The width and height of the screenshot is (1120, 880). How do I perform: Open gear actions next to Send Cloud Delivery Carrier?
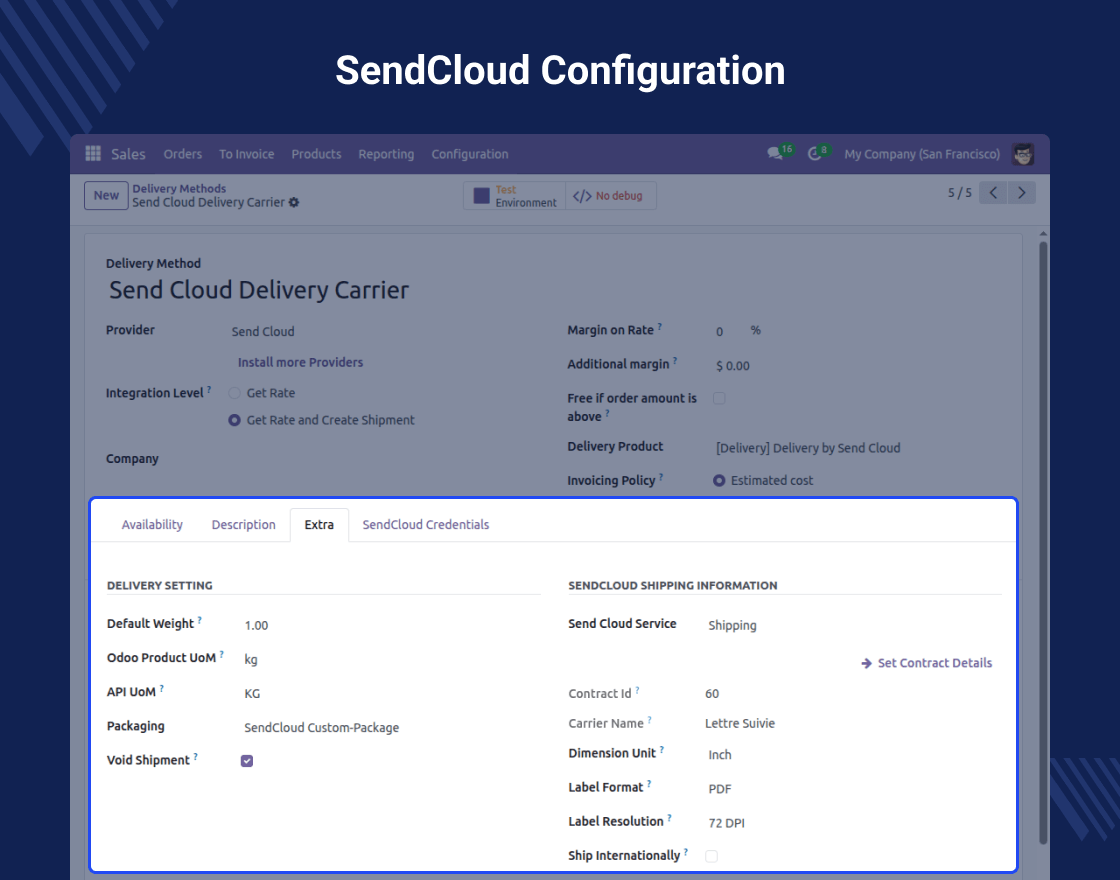(294, 203)
